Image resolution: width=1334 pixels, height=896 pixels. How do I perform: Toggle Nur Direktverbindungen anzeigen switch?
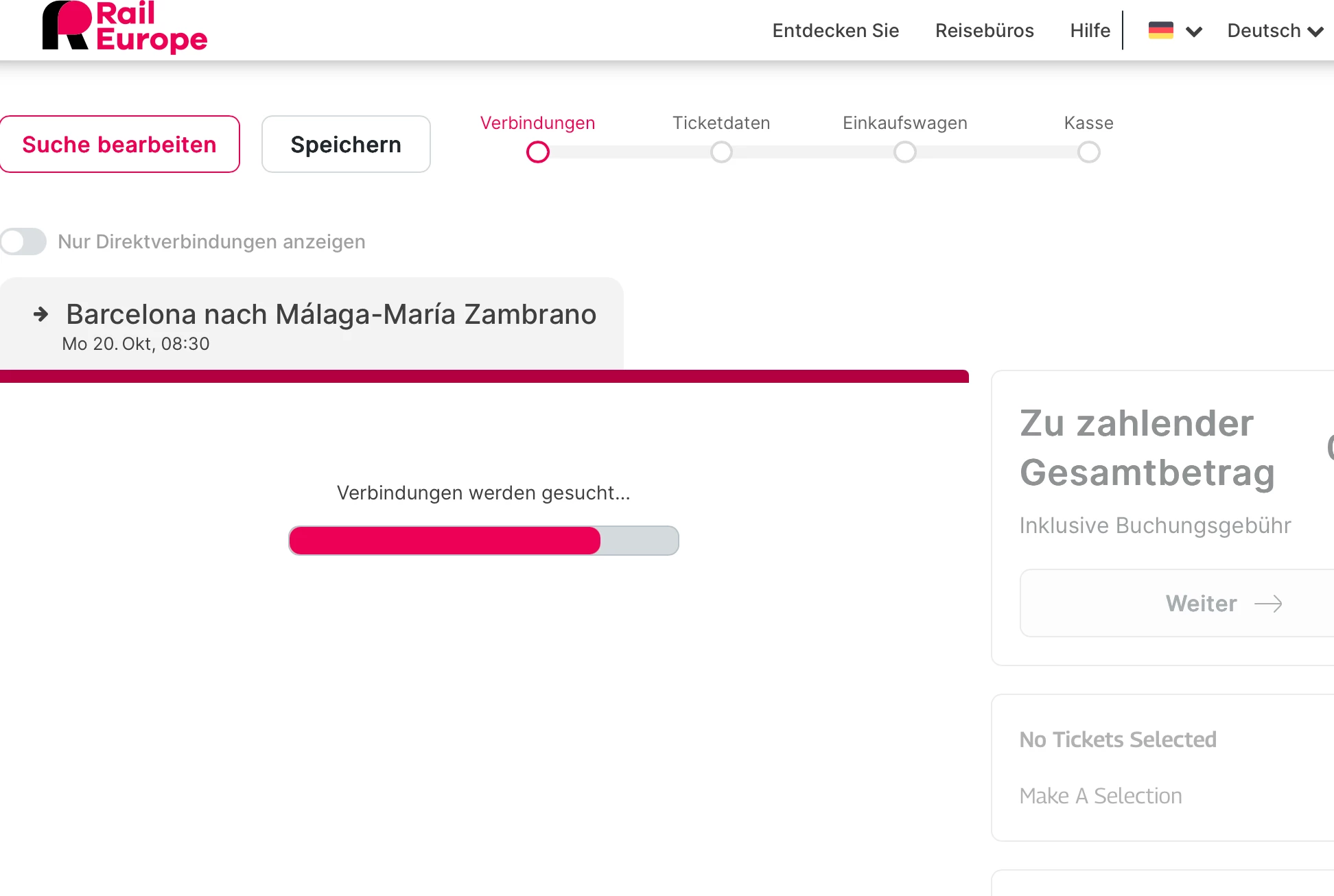[23, 241]
